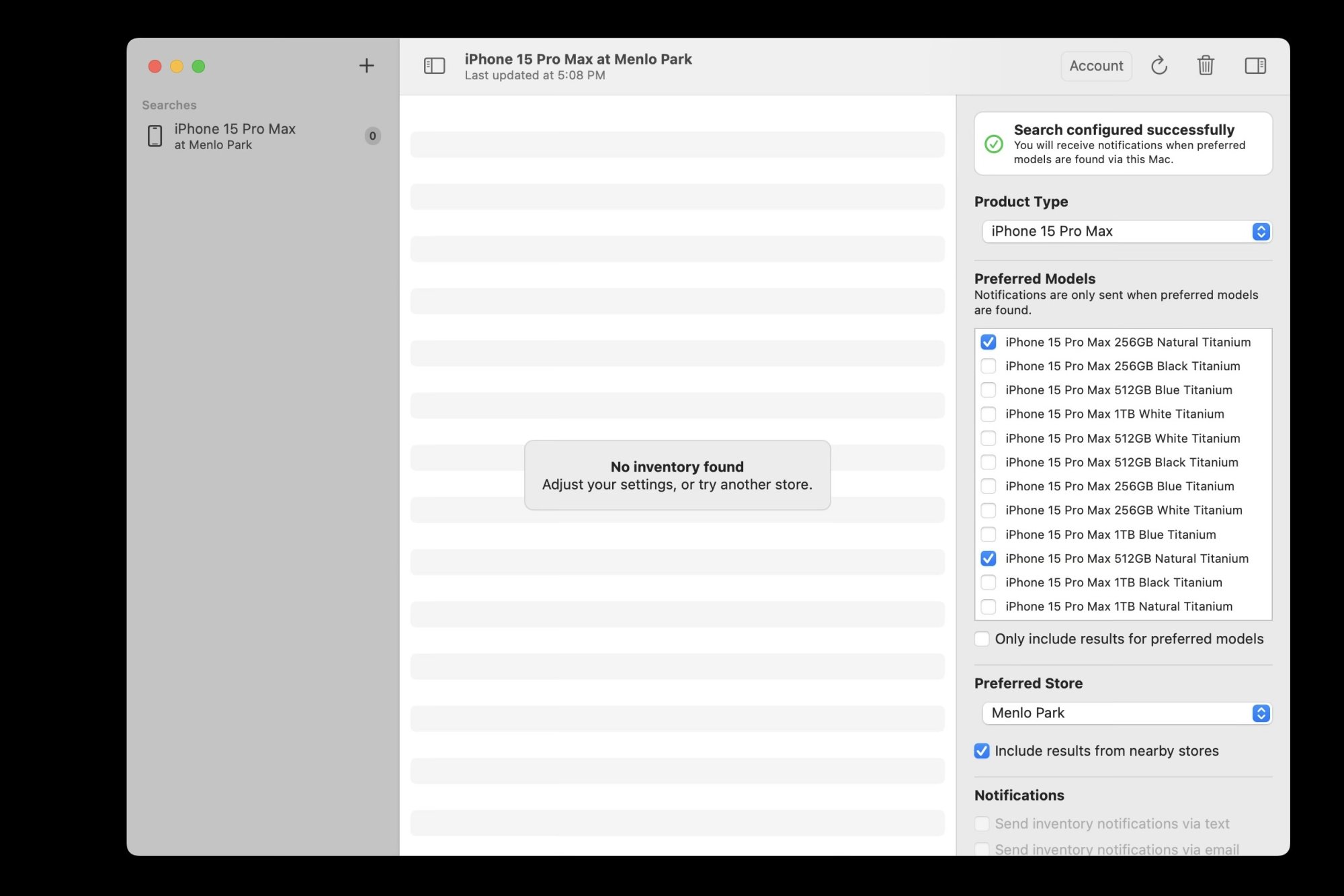Click the refresh inventory icon
This screenshot has height=896, width=1344.
1159,66
